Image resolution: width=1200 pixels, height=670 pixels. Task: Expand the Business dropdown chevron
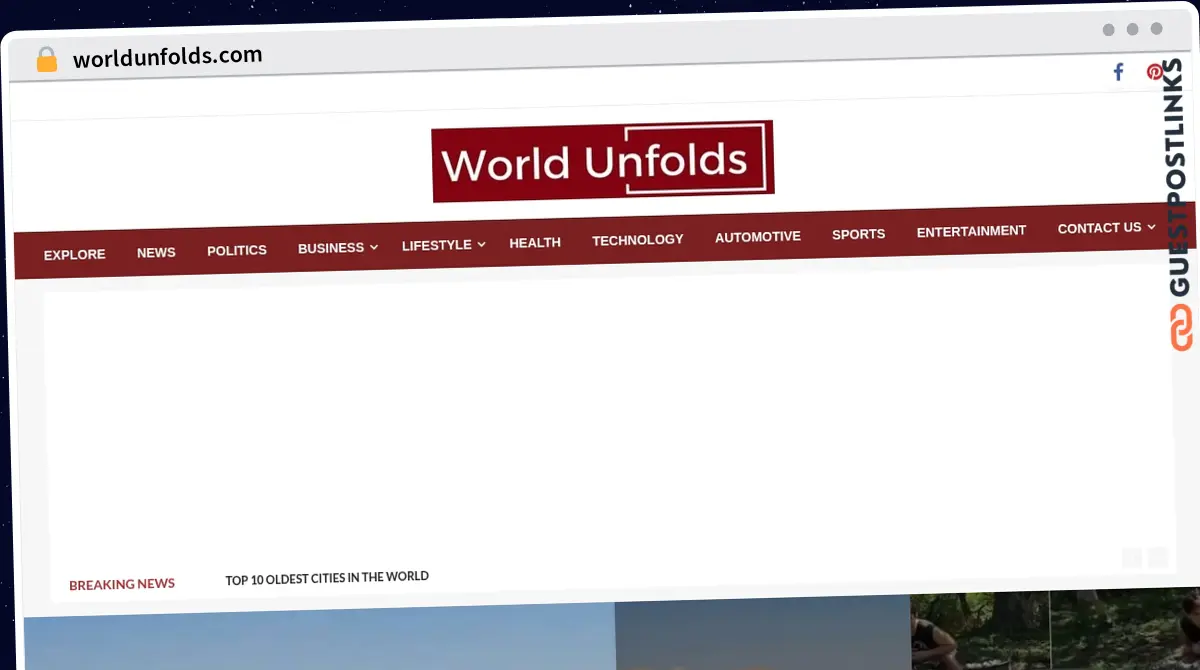tap(374, 247)
